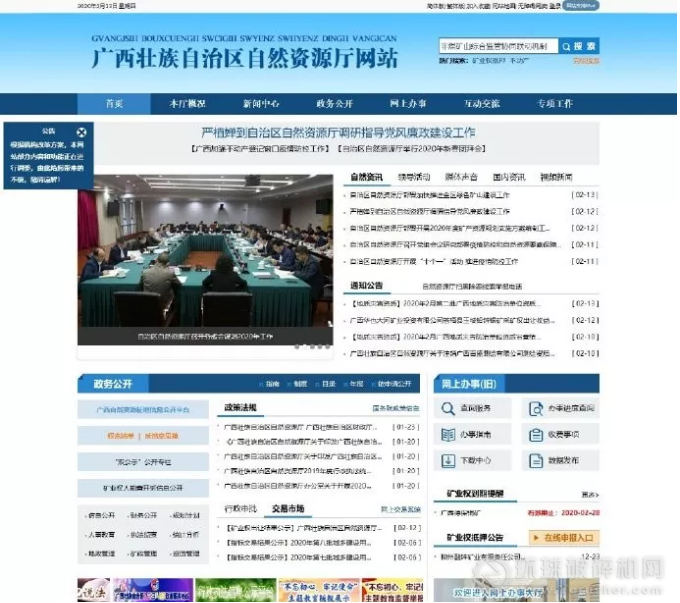Open 新闻中心 navigation menu

(x=261, y=104)
